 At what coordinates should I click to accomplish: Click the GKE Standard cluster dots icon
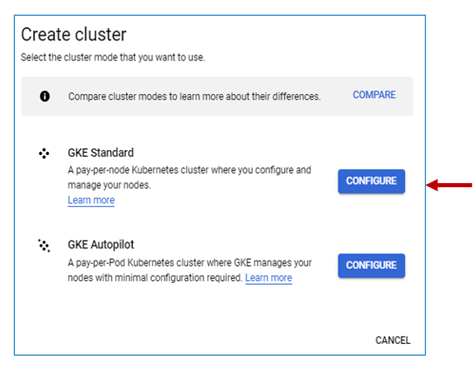[44, 153]
